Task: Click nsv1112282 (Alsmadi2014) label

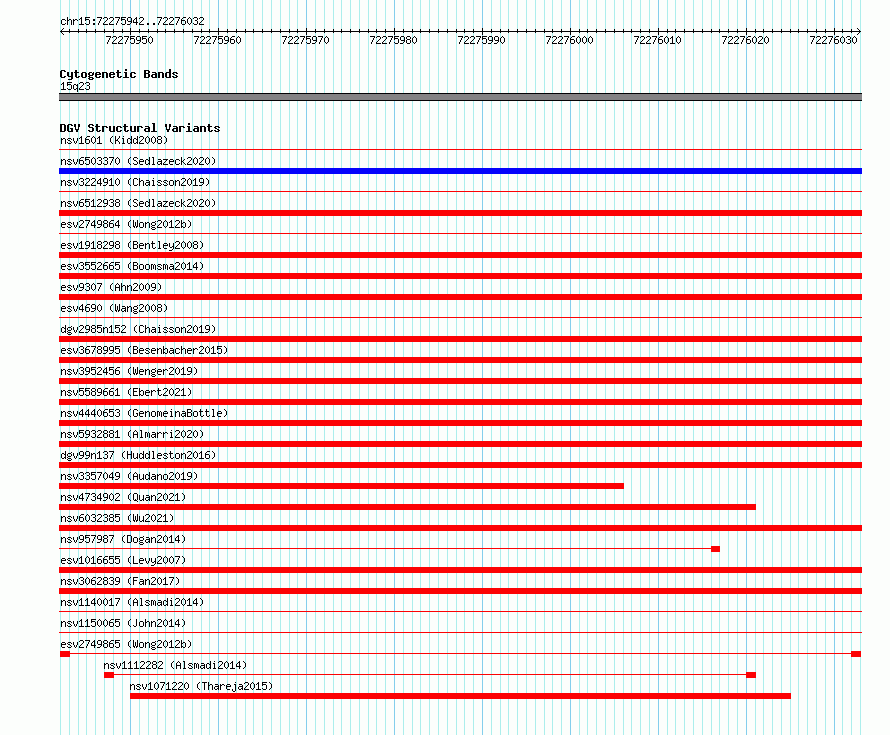Action: pyautogui.click(x=175, y=665)
